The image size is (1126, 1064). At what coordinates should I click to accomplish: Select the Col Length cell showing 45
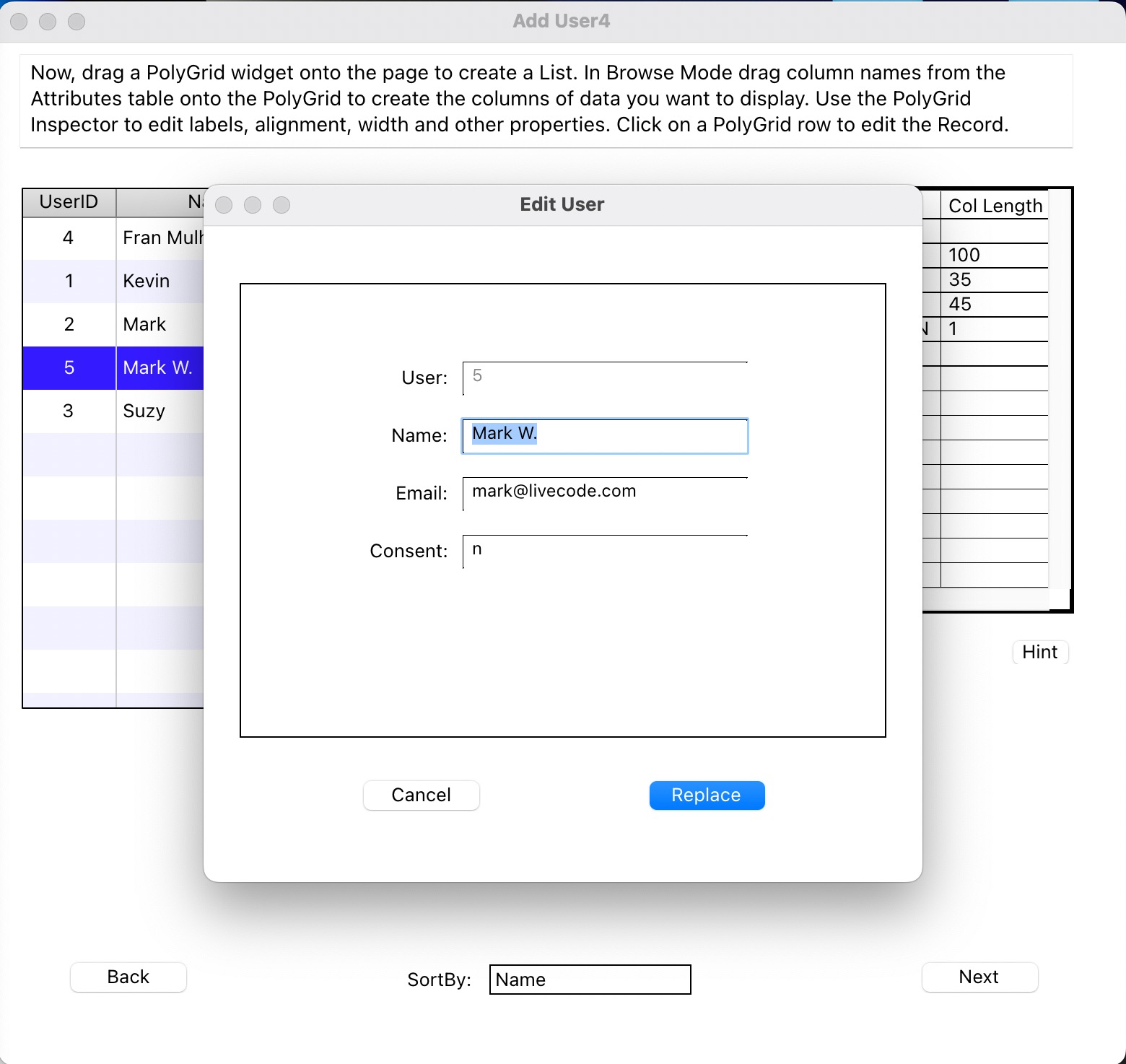point(993,304)
